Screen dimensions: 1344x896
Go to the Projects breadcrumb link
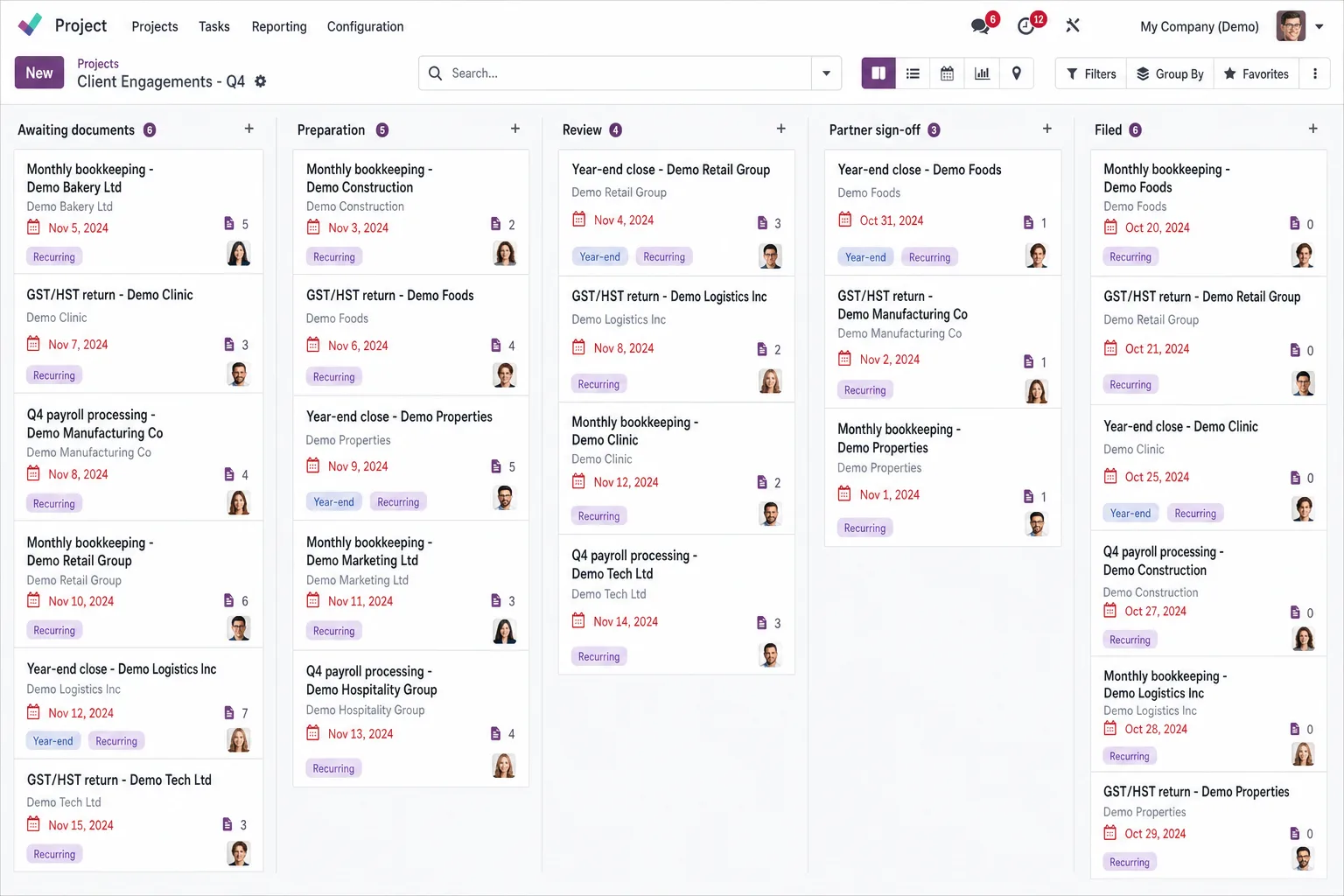98,64
